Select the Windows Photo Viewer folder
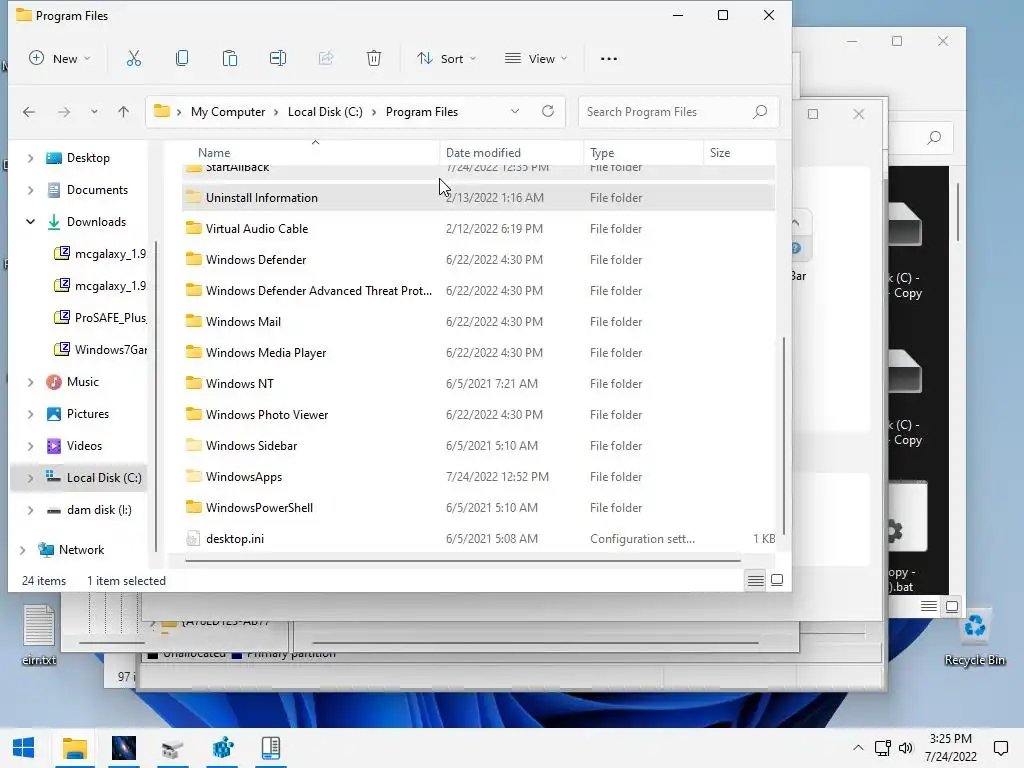The height and width of the screenshot is (768, 1024). [x=479, y=415]
